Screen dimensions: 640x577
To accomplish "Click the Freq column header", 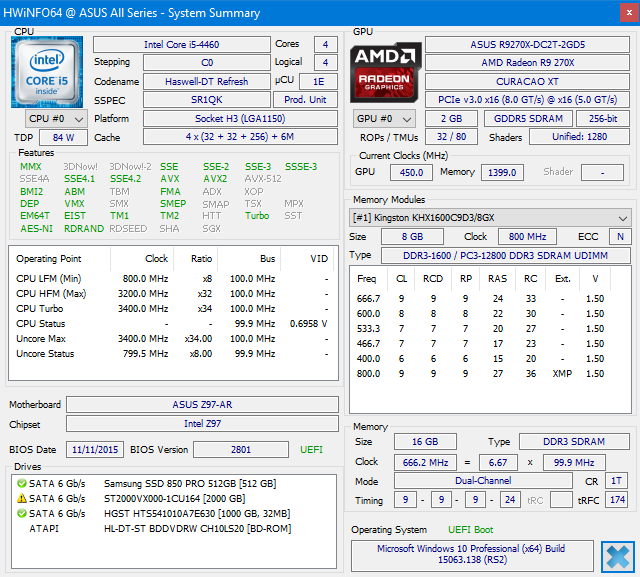I will click(x=369, y=279).
